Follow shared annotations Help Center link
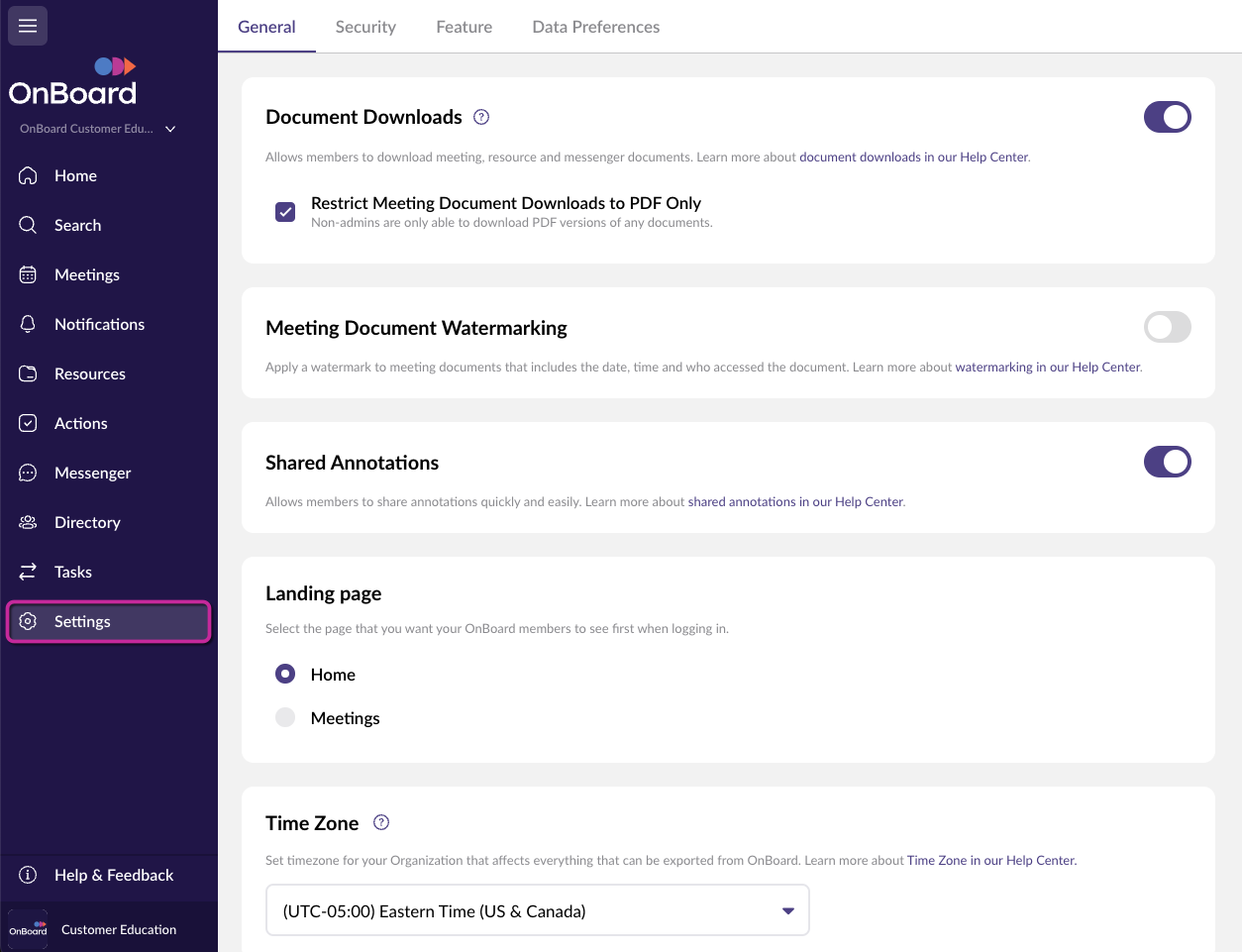1242x952 pixels. 795,501
